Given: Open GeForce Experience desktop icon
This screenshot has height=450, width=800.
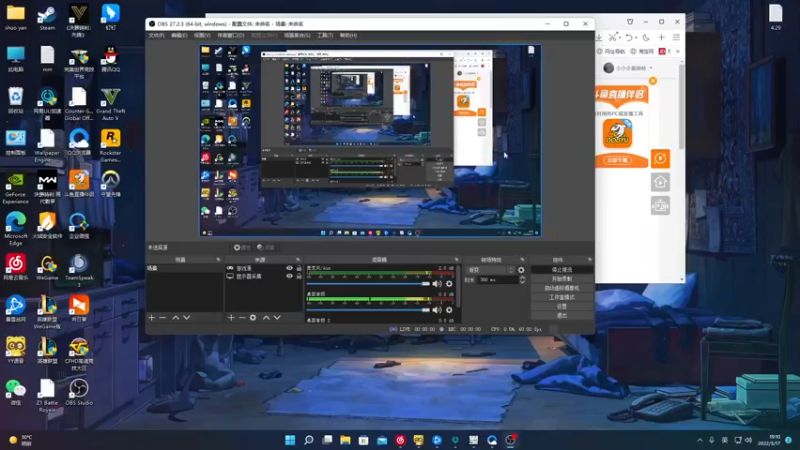Looking at the screenshot, I should [15, 188].
